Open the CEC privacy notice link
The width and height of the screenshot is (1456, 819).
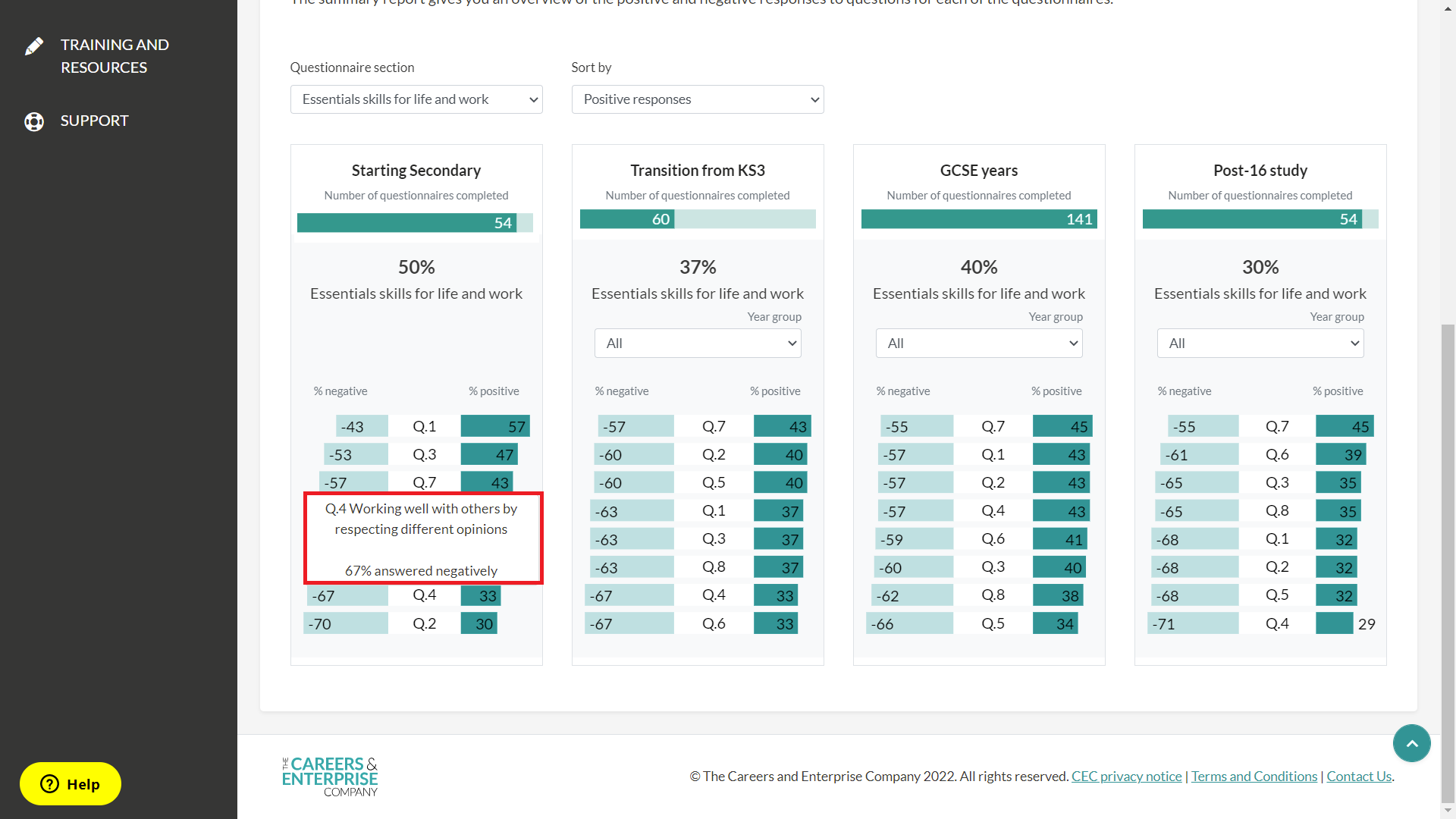pos(1126,776)
